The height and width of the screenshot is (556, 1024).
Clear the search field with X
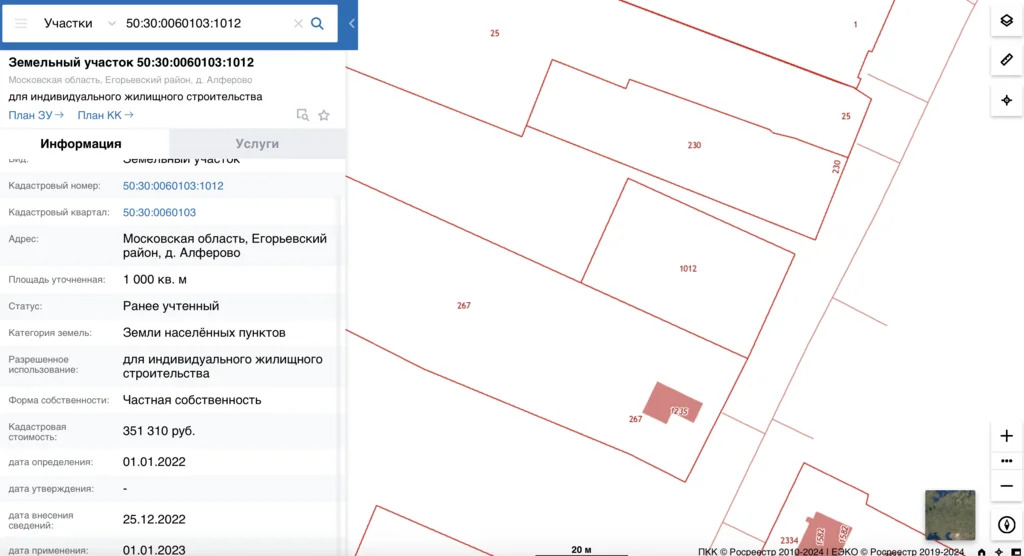pyautogui.click(x=298, y=24)
